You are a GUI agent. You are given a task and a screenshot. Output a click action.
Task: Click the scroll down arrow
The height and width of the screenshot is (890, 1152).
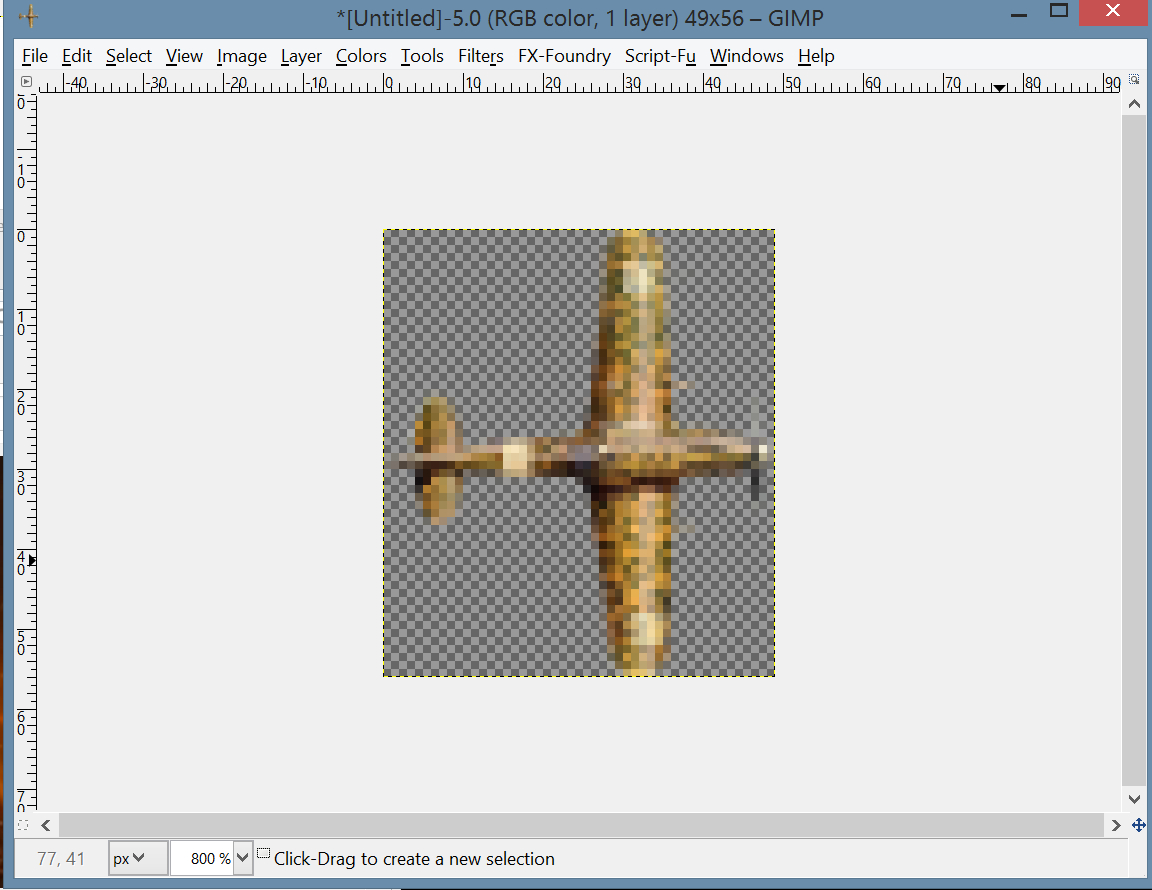(x=1134, y=799)
